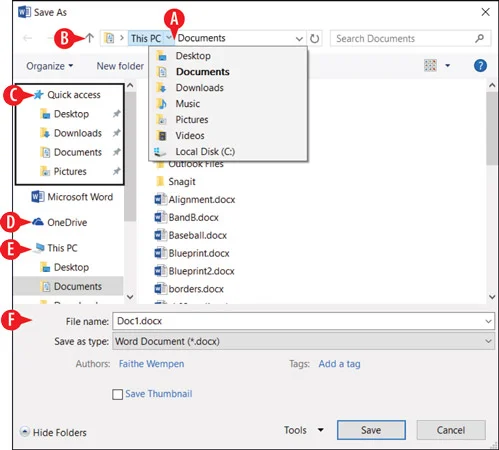
Task: Enable the Save Thumbnail checkbox
Action: pyautogui.click(x=117, y=394)
